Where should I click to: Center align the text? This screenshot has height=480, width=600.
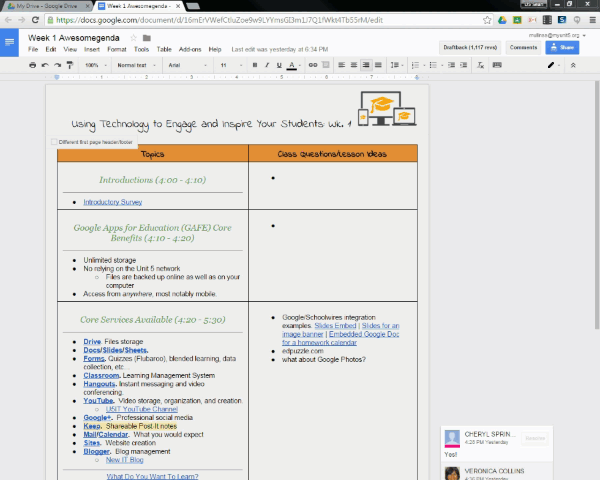click(x=354, y=65)
